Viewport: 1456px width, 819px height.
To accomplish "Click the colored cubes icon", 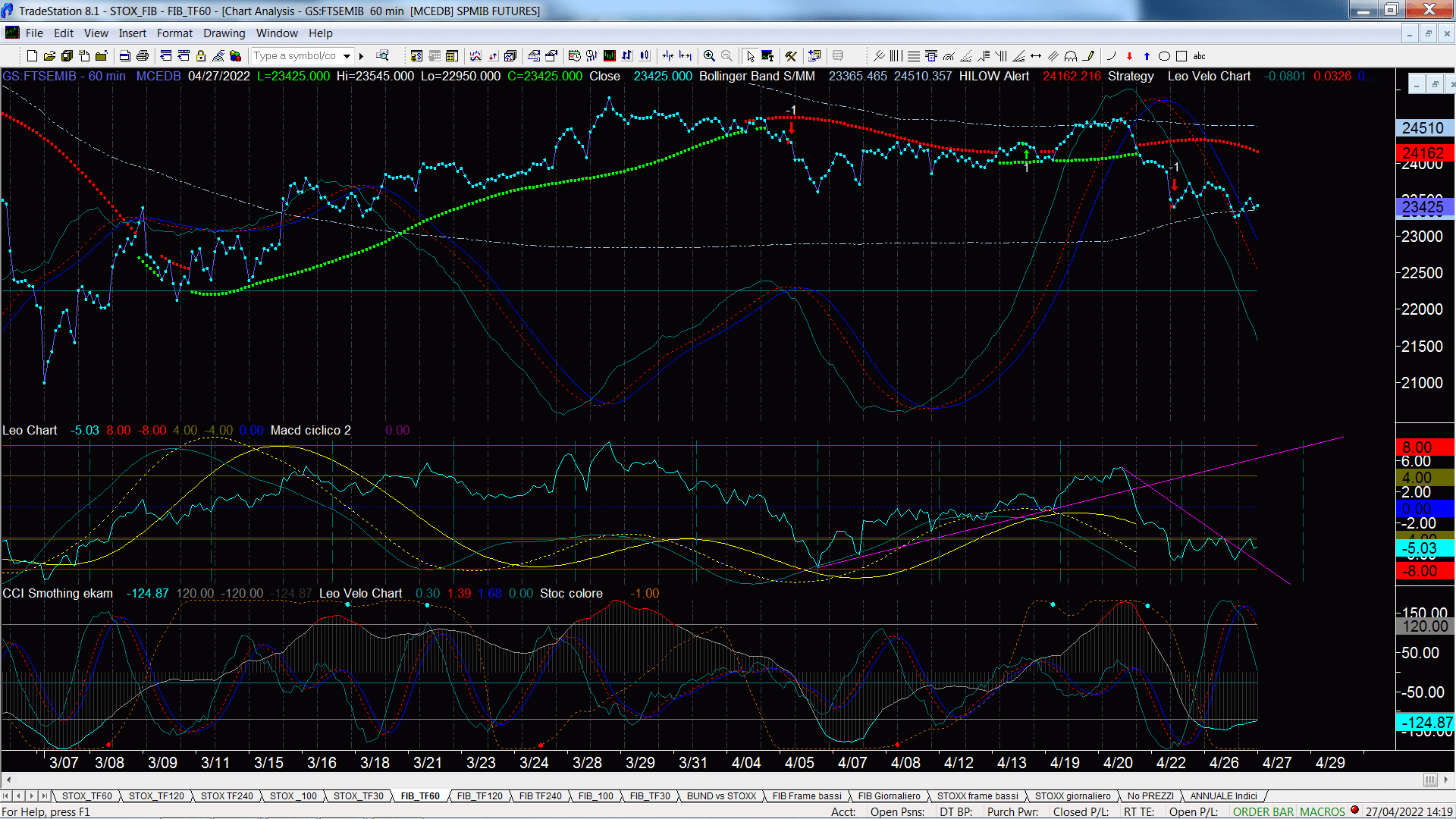I will pyautogui.click(x=235, y=56).
